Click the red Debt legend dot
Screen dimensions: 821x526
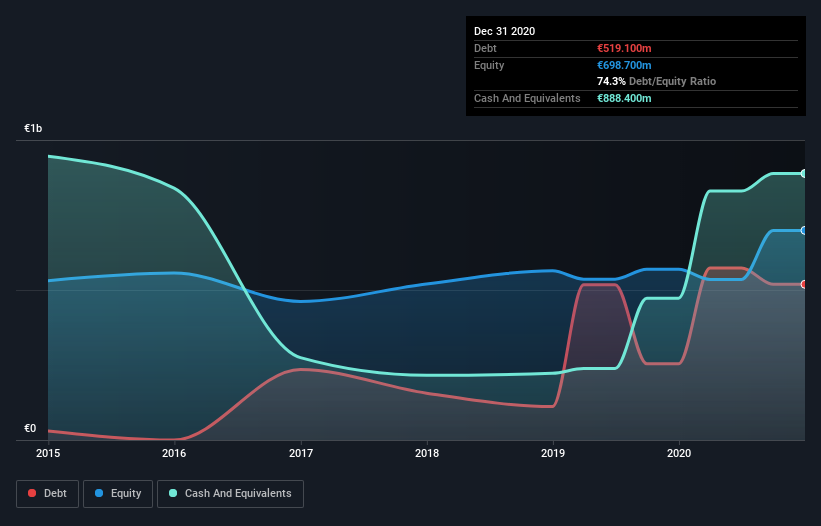click(32, 493)
